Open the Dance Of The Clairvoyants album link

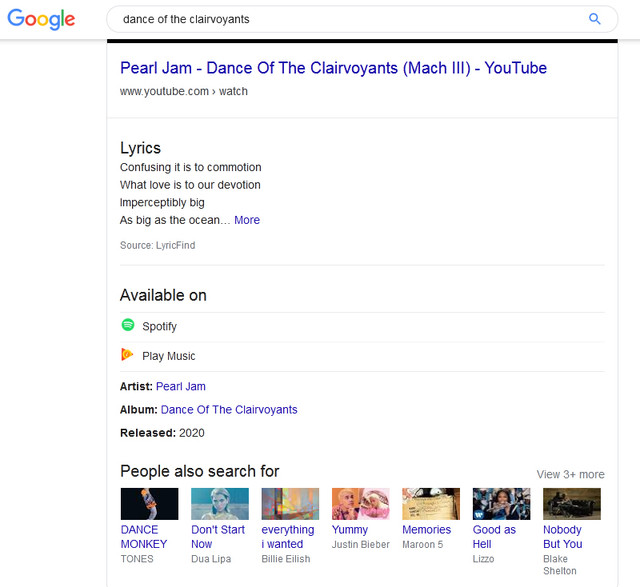point(229,409)
